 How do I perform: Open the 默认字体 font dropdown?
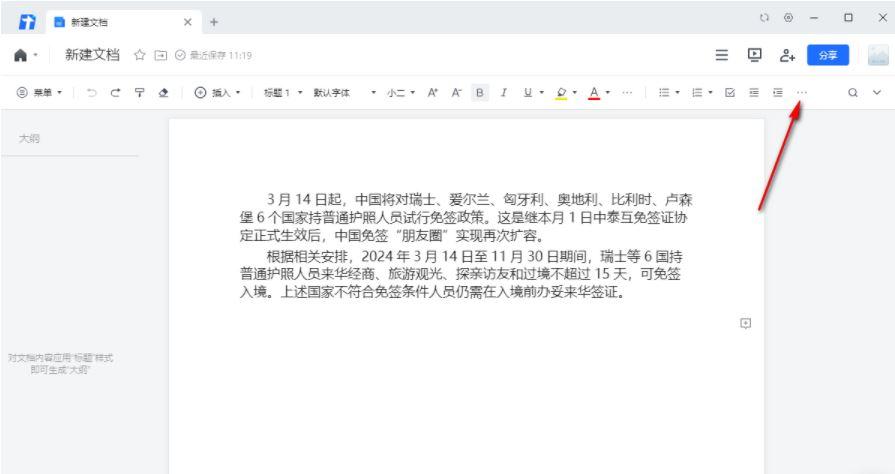coord(345,93)
